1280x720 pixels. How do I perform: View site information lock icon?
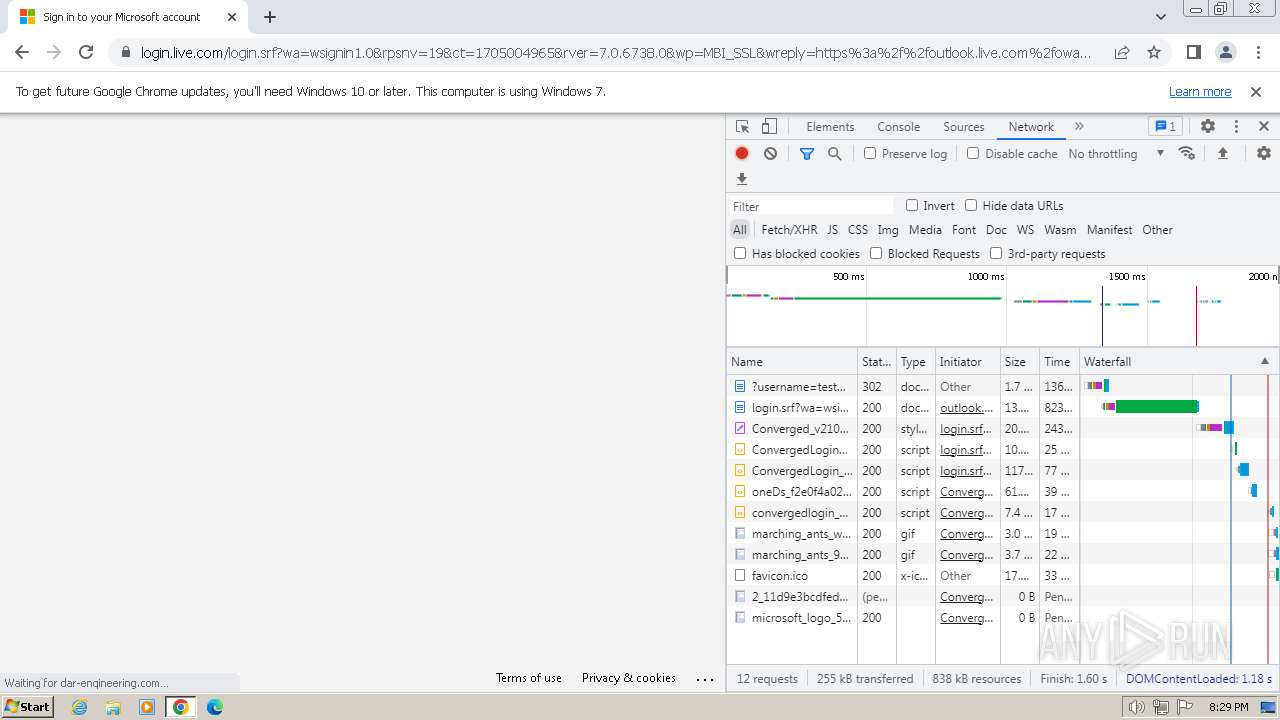[x=125, y=53]
